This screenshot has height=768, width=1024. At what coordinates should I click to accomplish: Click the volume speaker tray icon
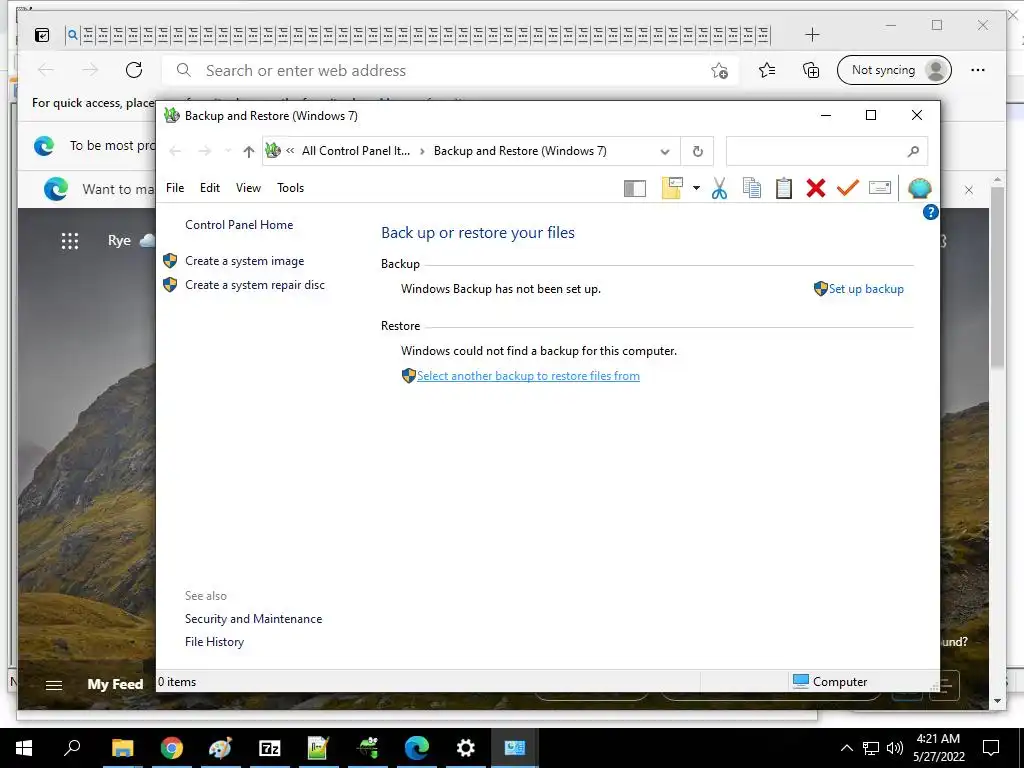[x=895, y=748]
